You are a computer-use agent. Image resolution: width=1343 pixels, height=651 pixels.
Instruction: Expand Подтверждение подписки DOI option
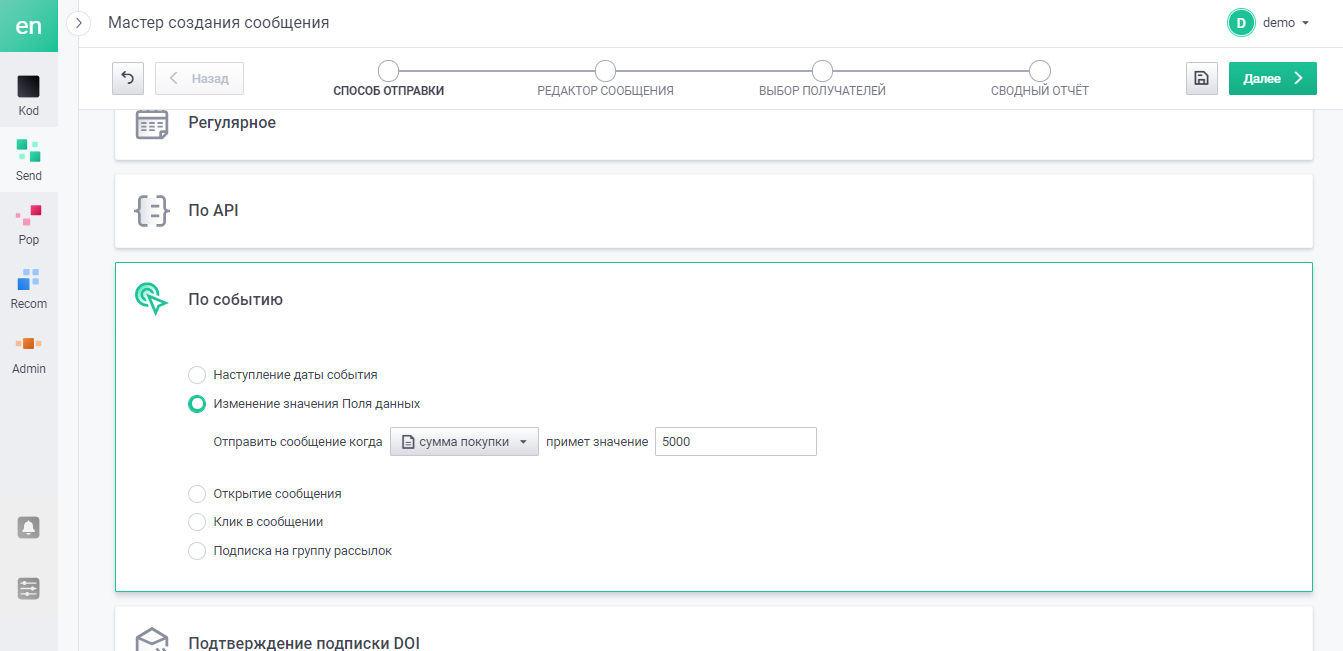pyautogui.click(x=714, y=629)
